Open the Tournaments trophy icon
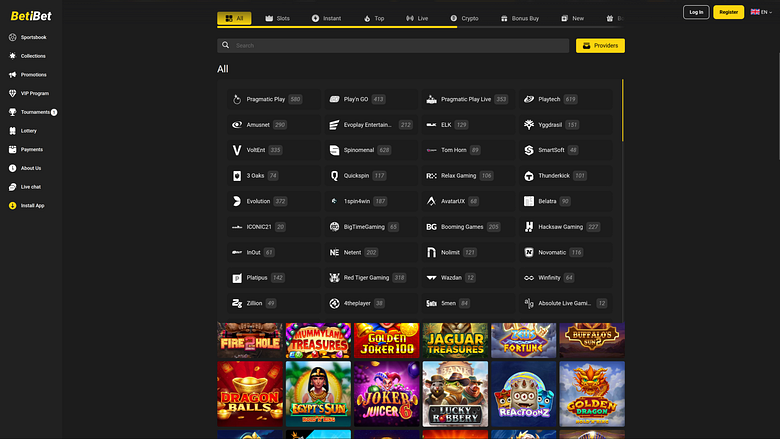 pyautogui.click(x=12, y=112)
